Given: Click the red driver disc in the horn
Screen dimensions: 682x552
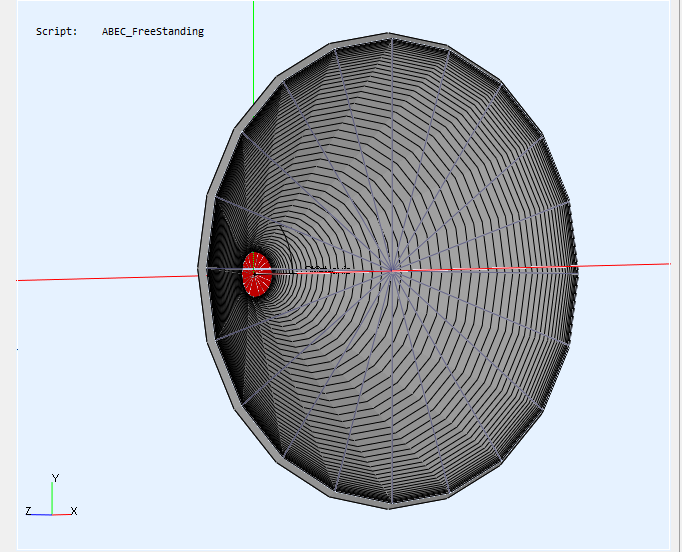Looking at the screenshot, I should tap(257, 274).
